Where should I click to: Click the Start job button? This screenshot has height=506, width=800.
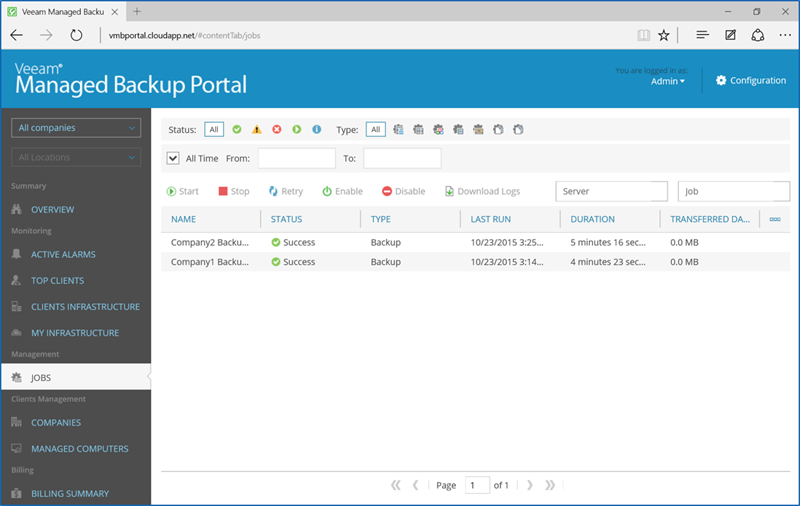click(182, 191)
